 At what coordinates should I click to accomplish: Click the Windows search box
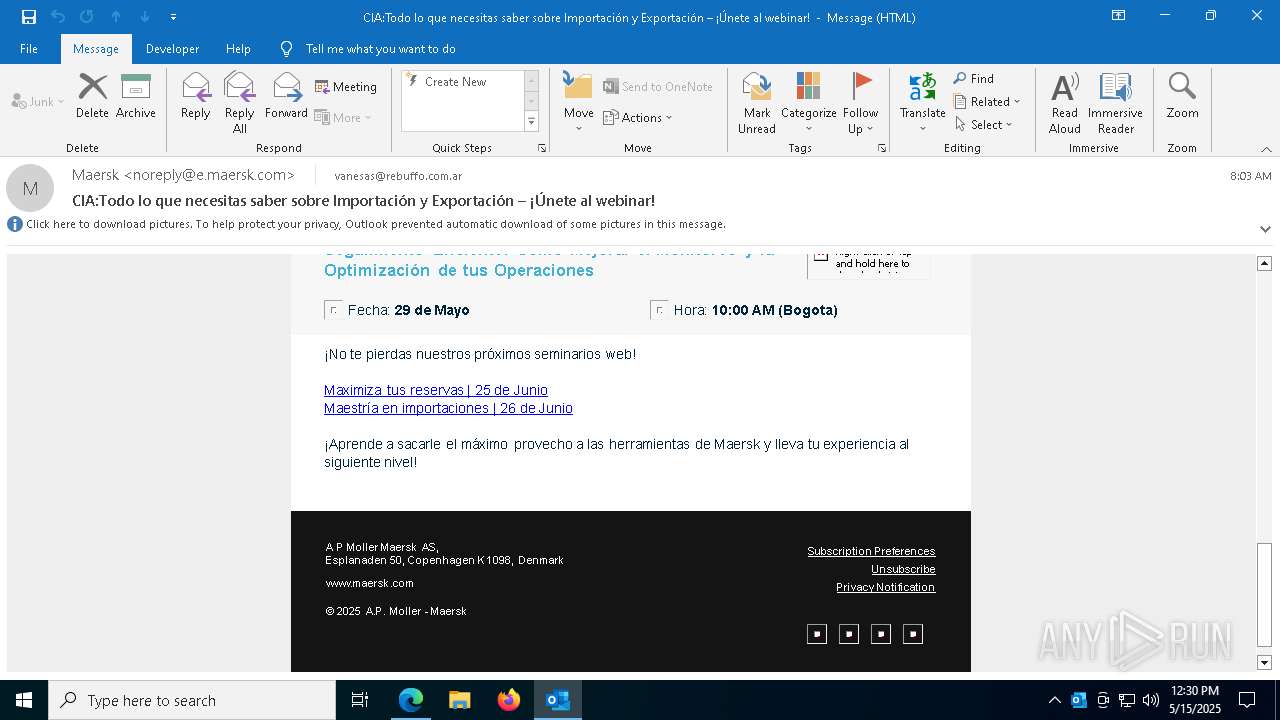[192, 700]
